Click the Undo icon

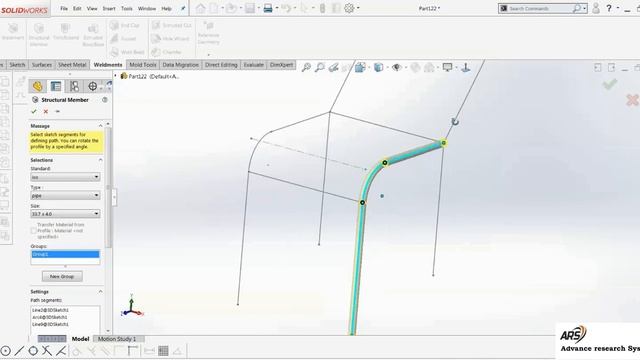coord(286,8)
